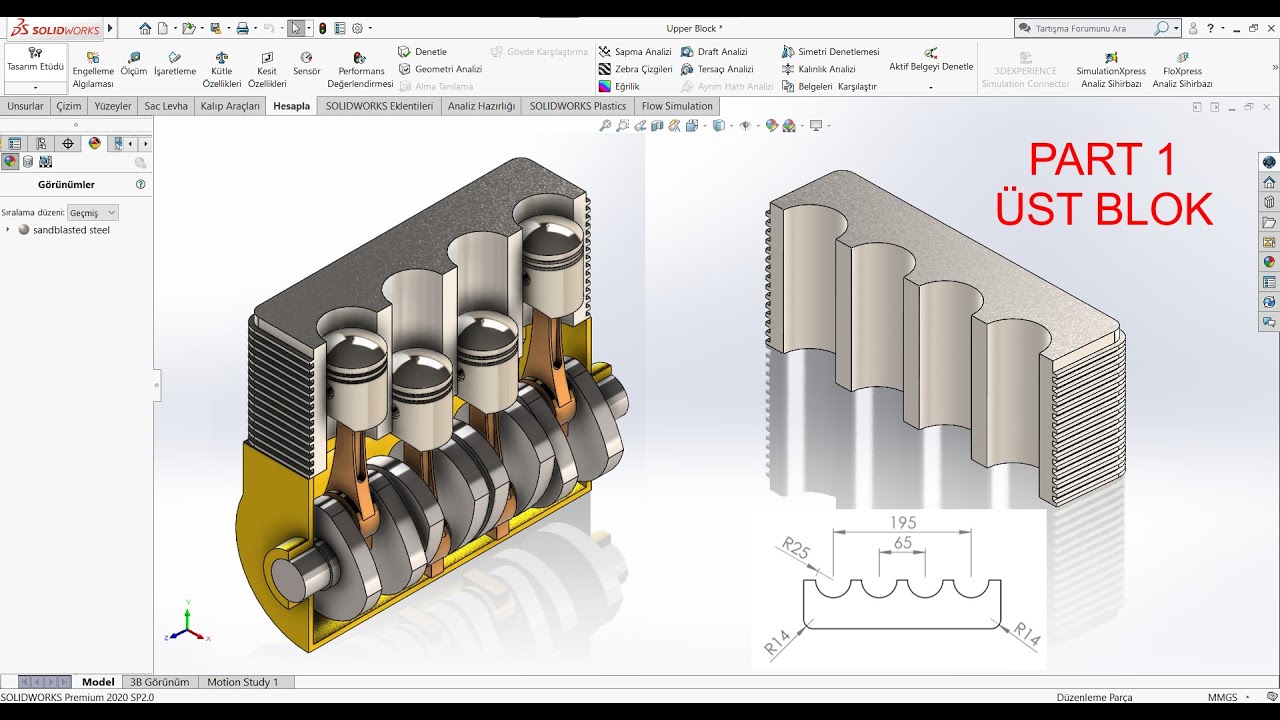Screen dimensions: 1280x720
Task: Open Kütle Özellikleri mass properties
Action: (x=222, y=70)
